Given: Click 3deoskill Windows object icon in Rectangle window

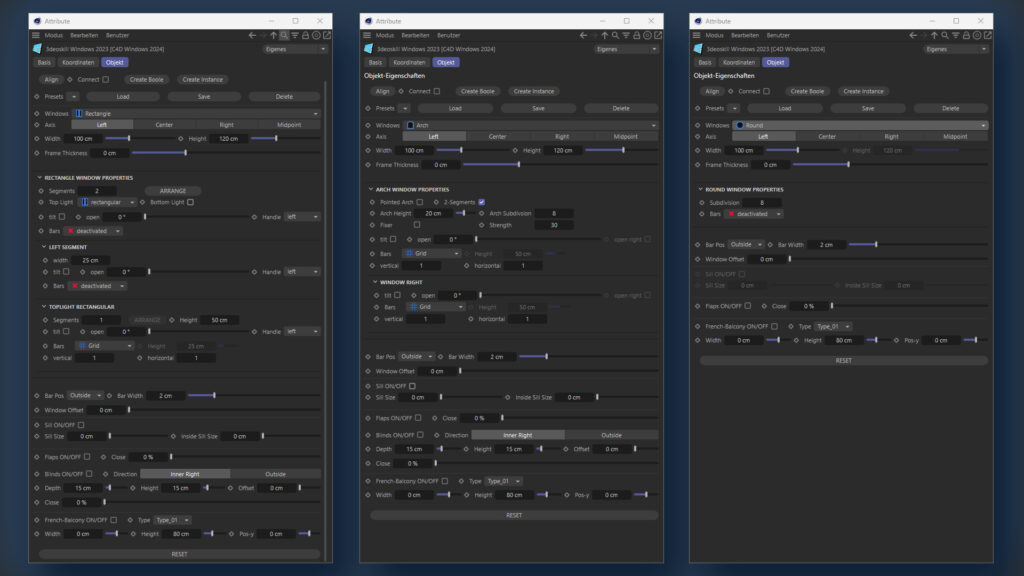Looking at the screenshot, I should tap(37, 49).
